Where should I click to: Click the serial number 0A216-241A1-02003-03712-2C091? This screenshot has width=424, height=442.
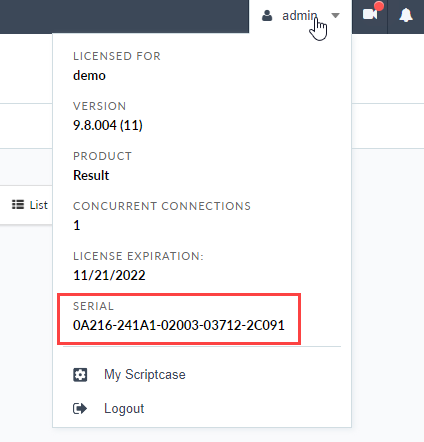[x=179, y=325]
